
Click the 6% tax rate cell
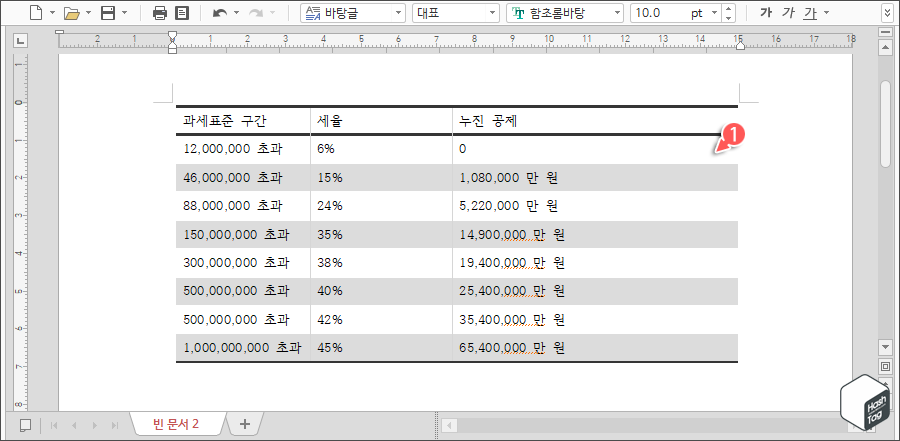tap(382, 149)
